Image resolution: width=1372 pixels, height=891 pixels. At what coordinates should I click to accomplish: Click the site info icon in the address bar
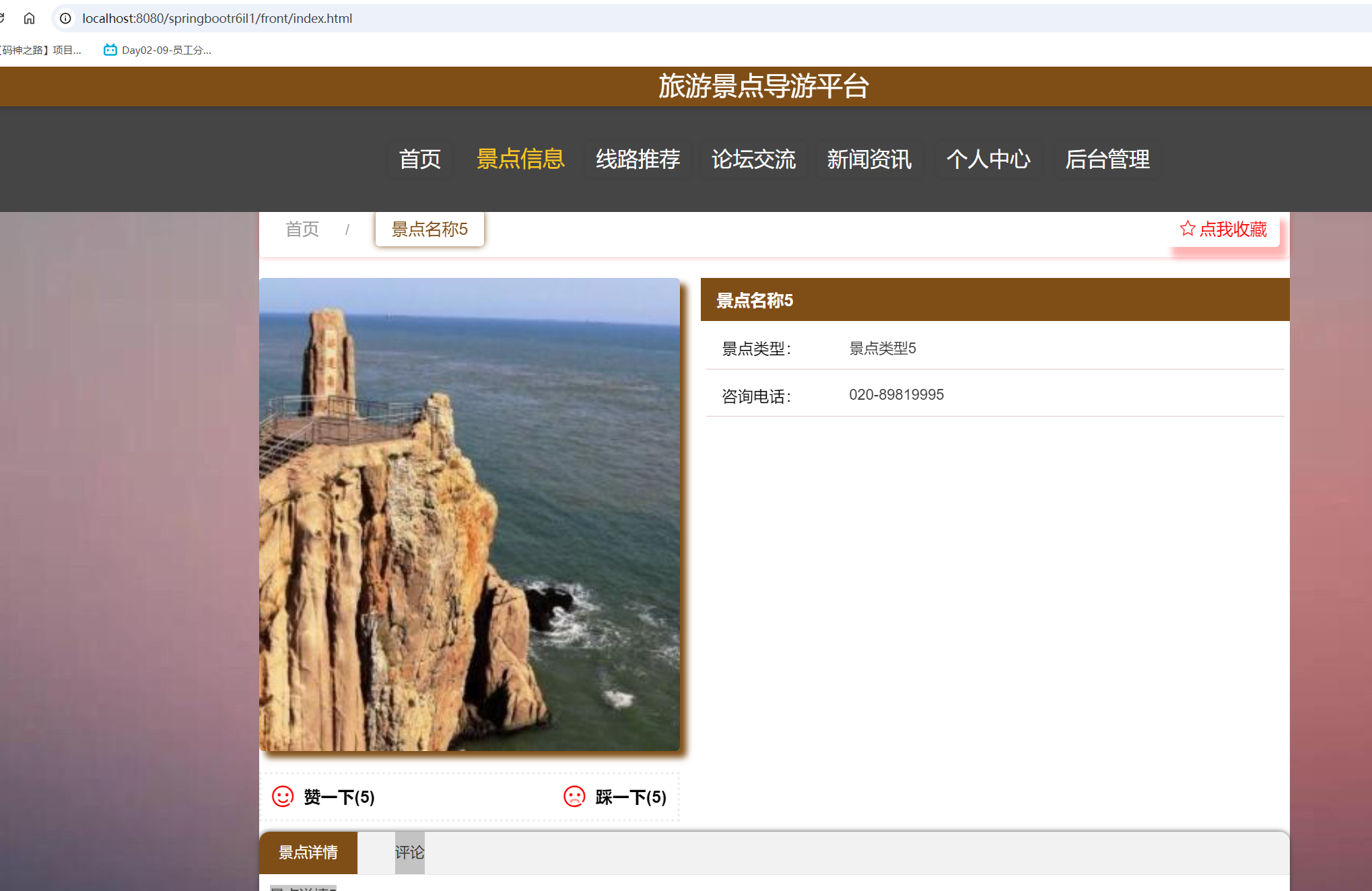pyautogui.click(x=65, y=18)
